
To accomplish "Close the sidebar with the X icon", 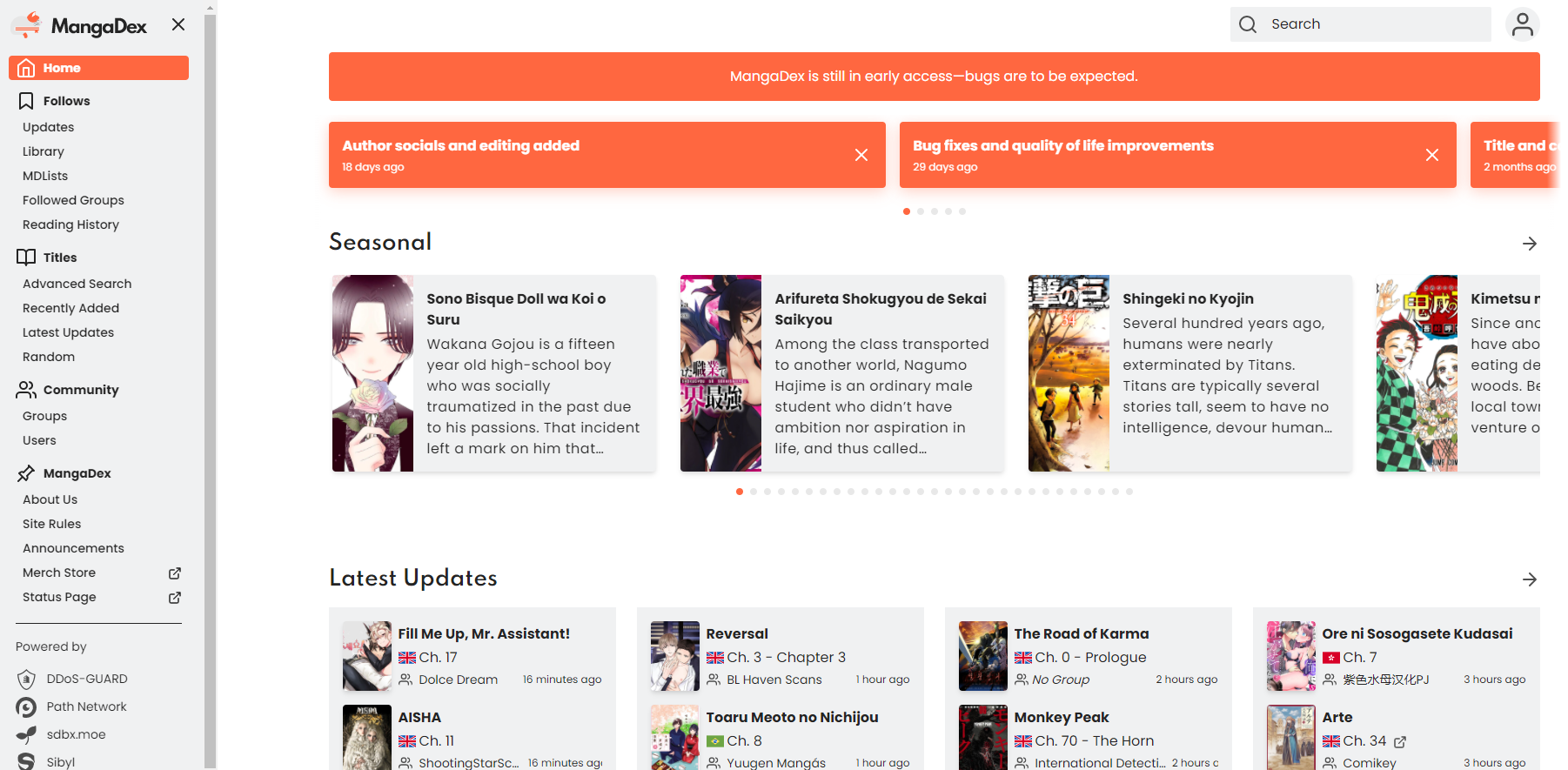I will coord(178,24).
